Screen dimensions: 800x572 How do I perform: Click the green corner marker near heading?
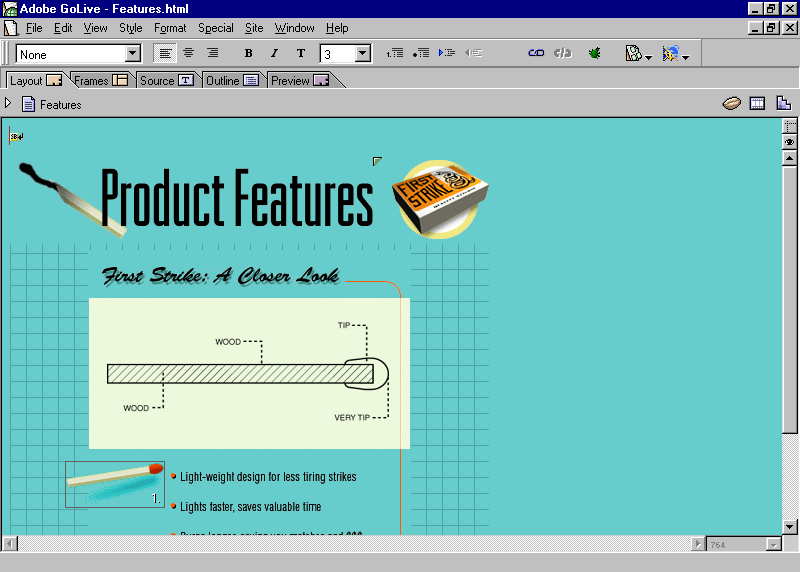pos(377,161)
